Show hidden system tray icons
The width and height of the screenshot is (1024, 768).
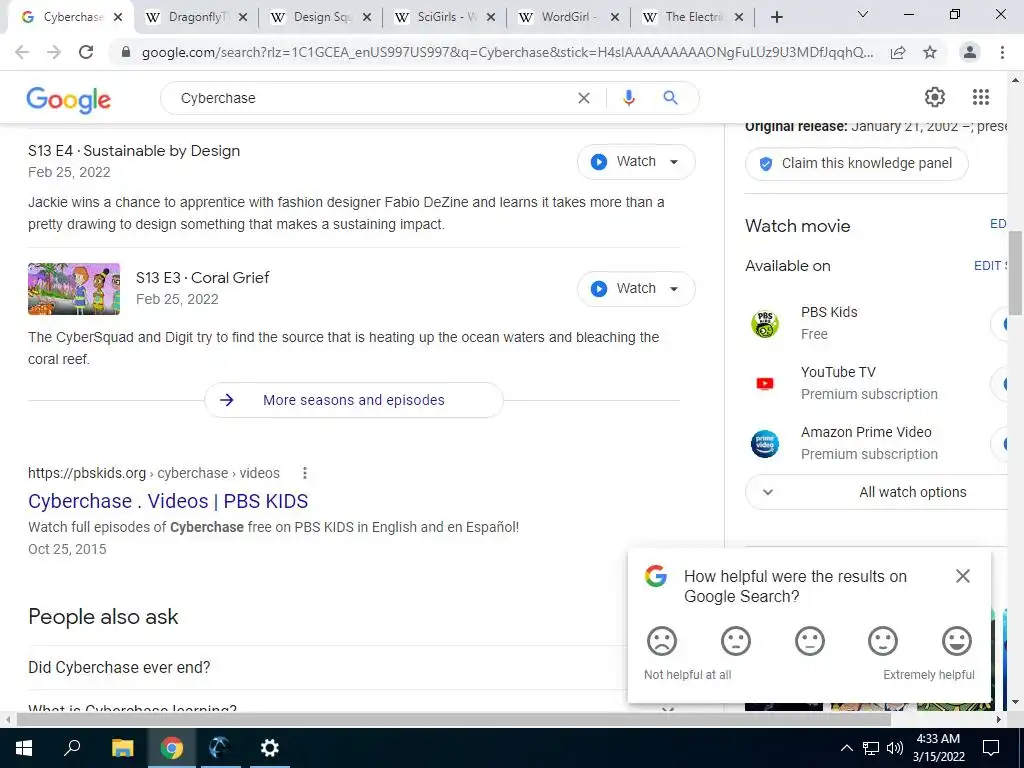[x=846, y=748]
